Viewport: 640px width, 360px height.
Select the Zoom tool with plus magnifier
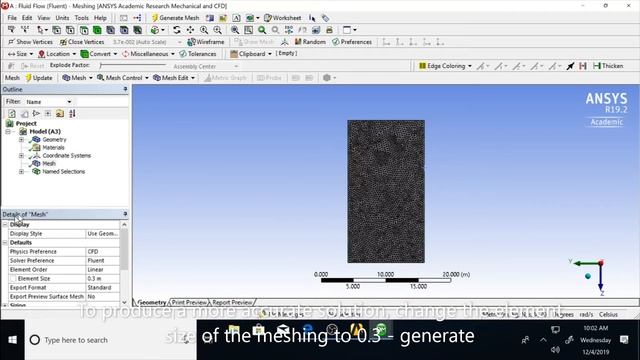click(204, 30)
